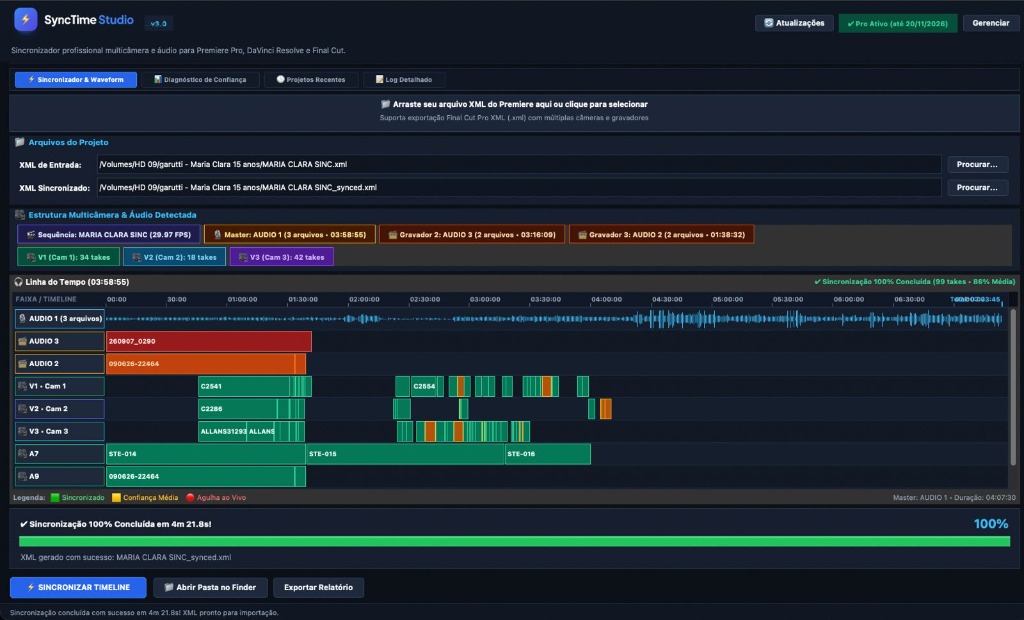
Task: Open Atualizações updates button
Action: 794,23
